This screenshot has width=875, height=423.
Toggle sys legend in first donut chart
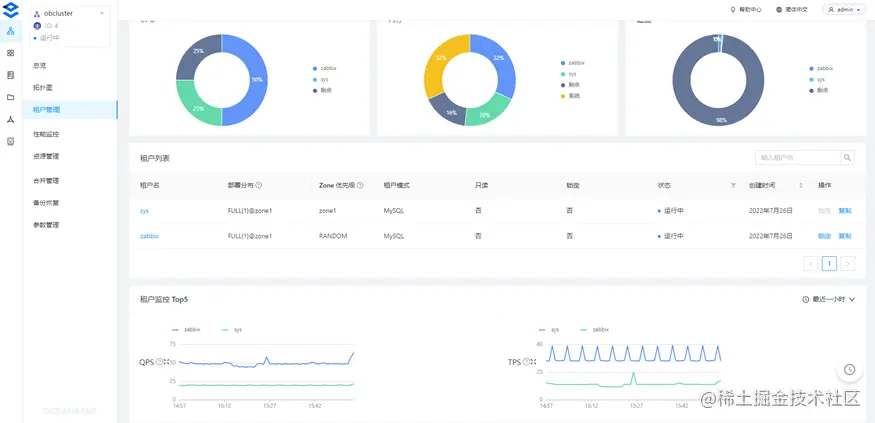[x=321, y=79]
